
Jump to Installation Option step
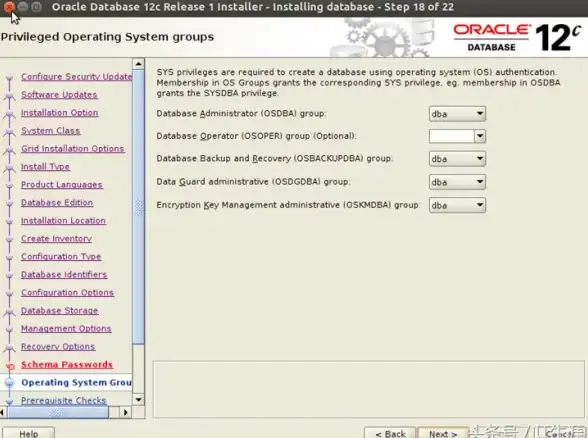(60, 112)
